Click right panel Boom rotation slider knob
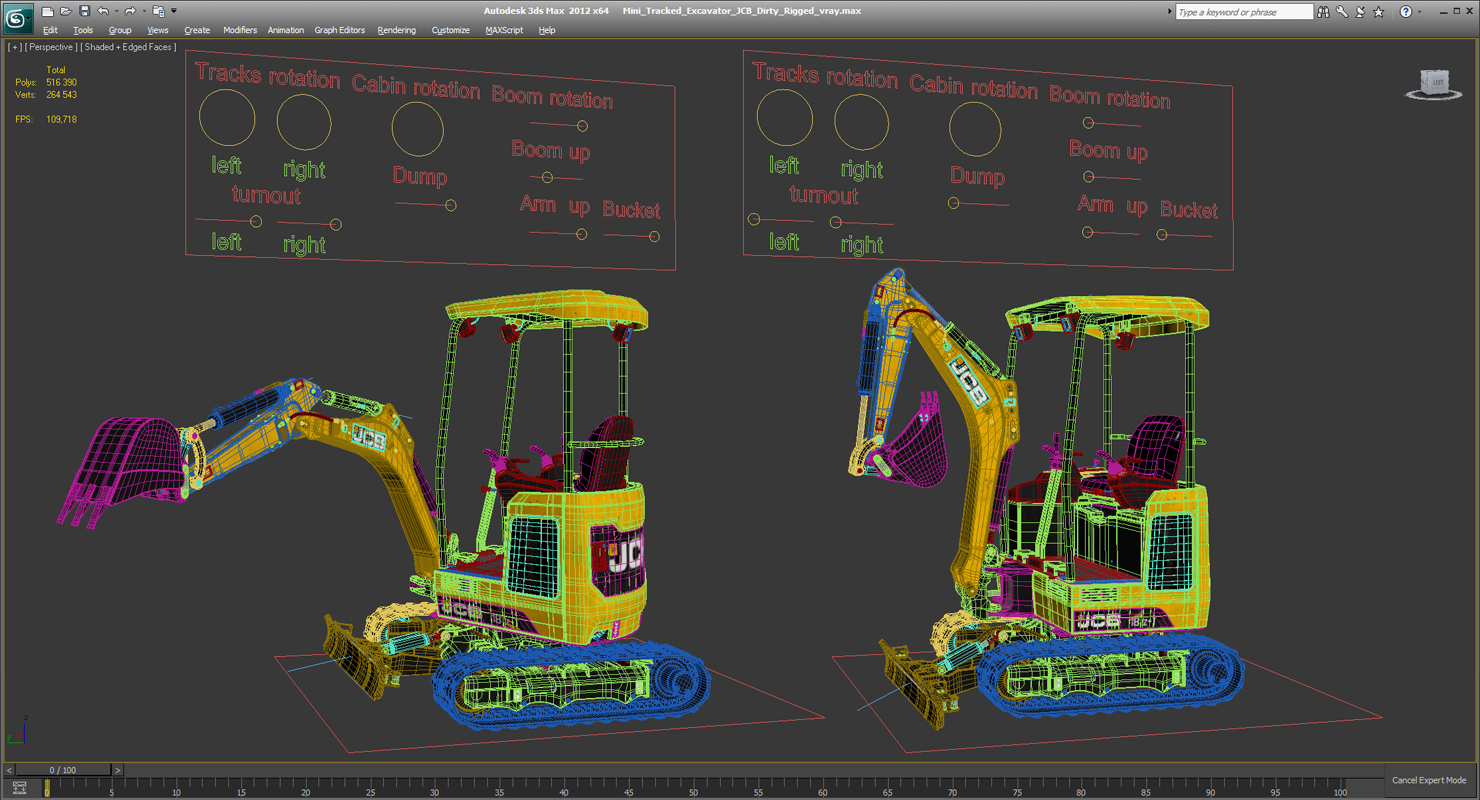1480x800 pixels. [x=1089, y=123]
